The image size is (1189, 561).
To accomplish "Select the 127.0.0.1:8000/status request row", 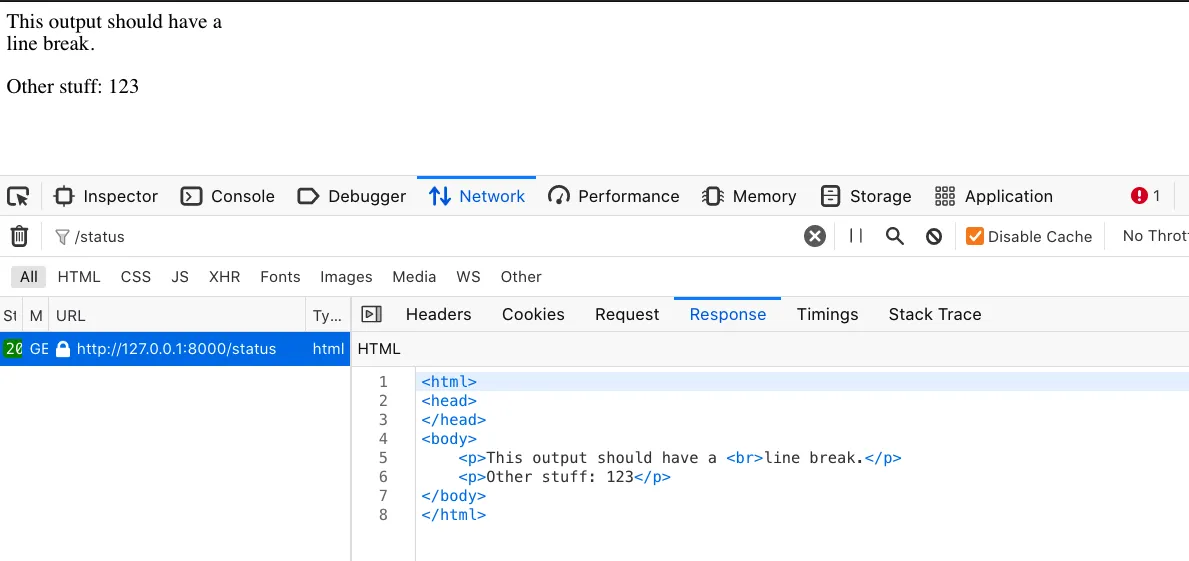I will (x=176, y=349).
